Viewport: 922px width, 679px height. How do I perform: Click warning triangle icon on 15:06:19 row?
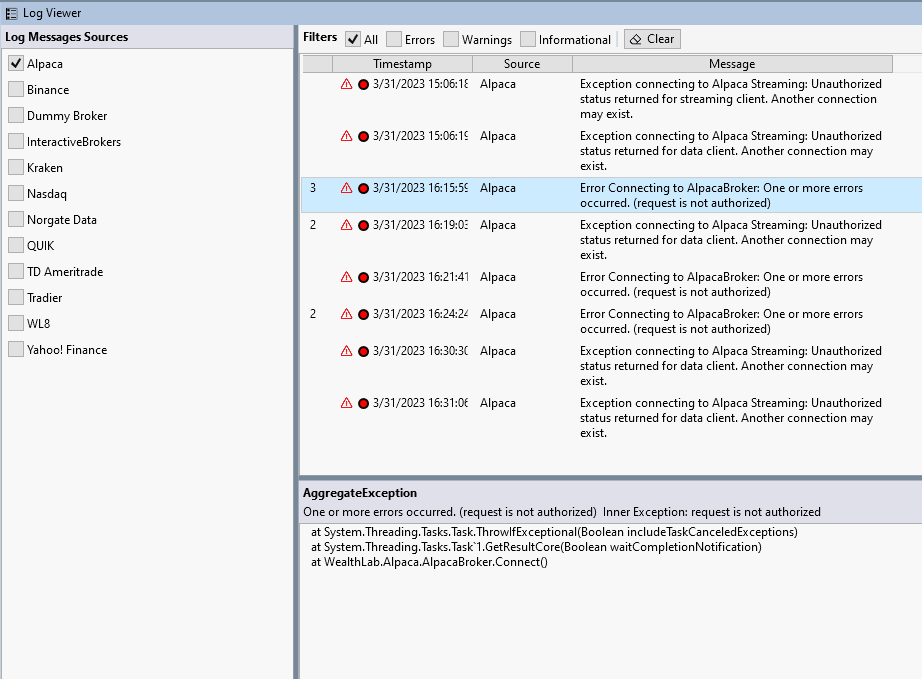tap(346, 136)
